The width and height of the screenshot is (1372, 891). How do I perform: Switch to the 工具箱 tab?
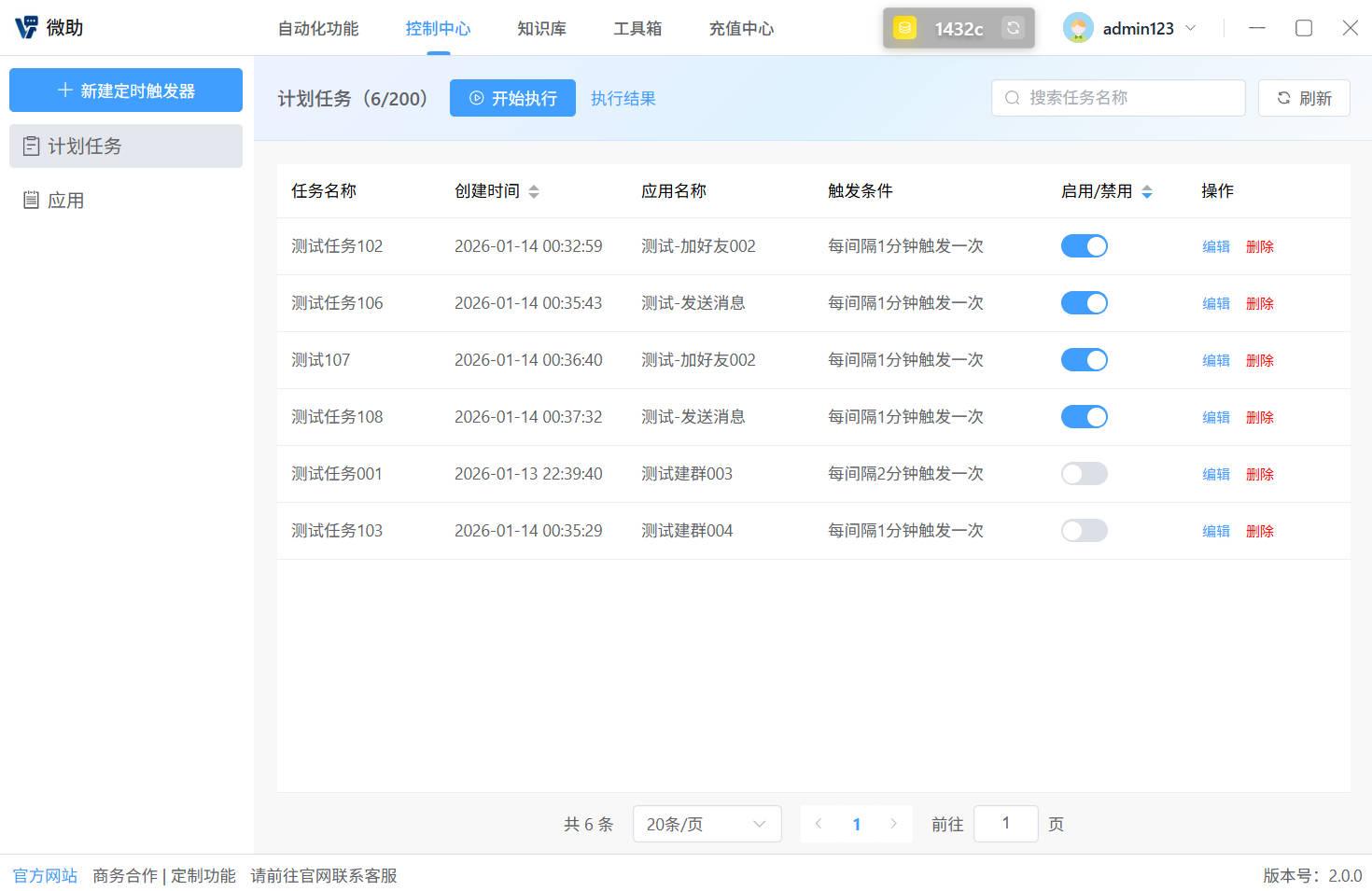[x=637, y=28]
